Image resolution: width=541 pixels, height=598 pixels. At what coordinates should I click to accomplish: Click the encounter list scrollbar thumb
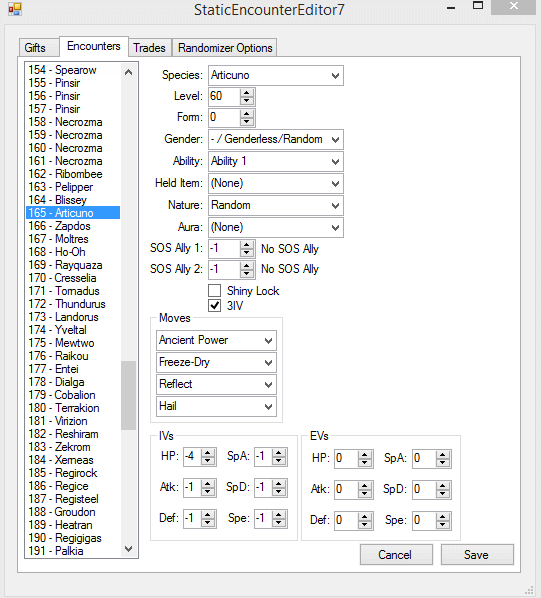click(128, 395)
